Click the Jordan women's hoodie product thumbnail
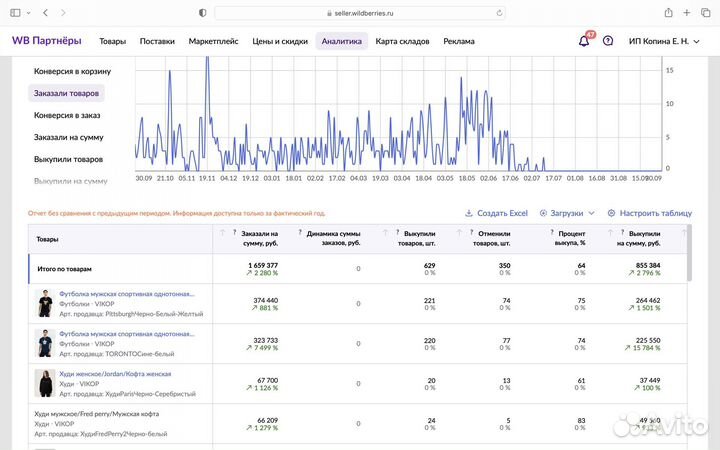 click(x=44, y=383)
